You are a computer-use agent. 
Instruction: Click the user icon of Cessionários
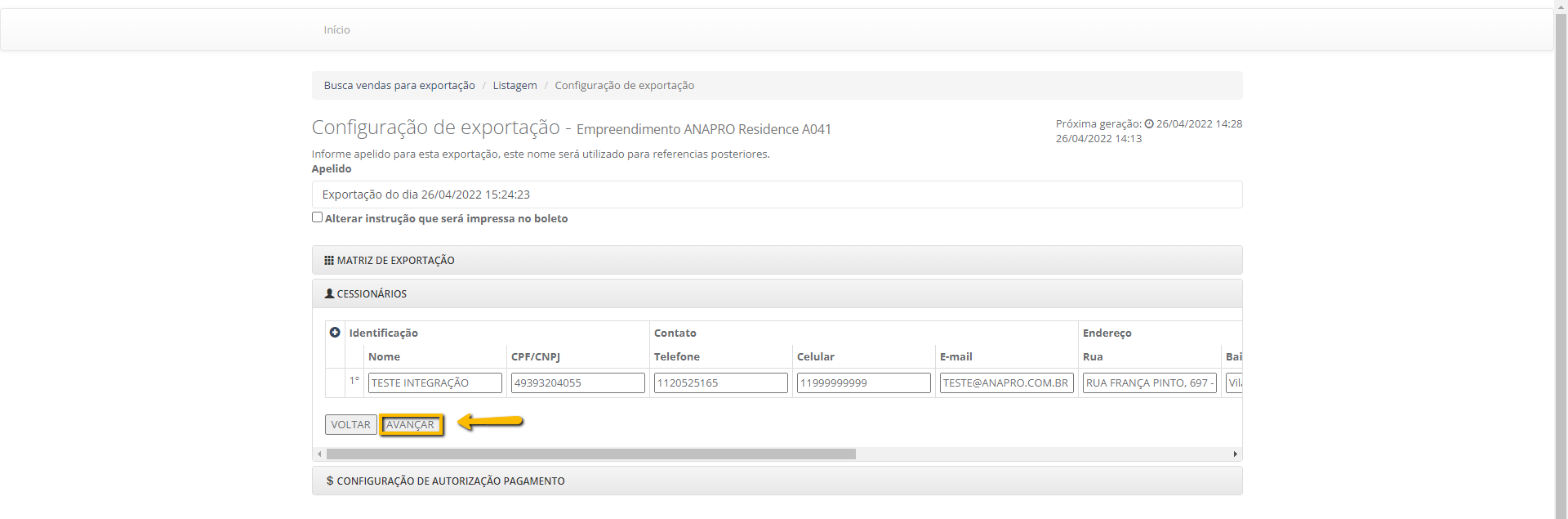[329, 293]
